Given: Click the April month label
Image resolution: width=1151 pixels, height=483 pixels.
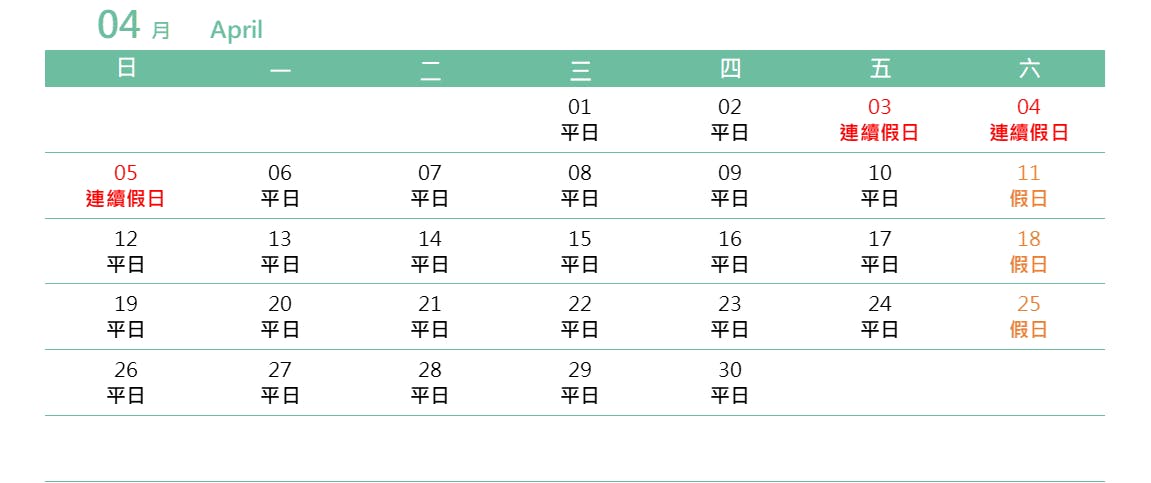Looking at the screenshot, I should tap(236, 30).
